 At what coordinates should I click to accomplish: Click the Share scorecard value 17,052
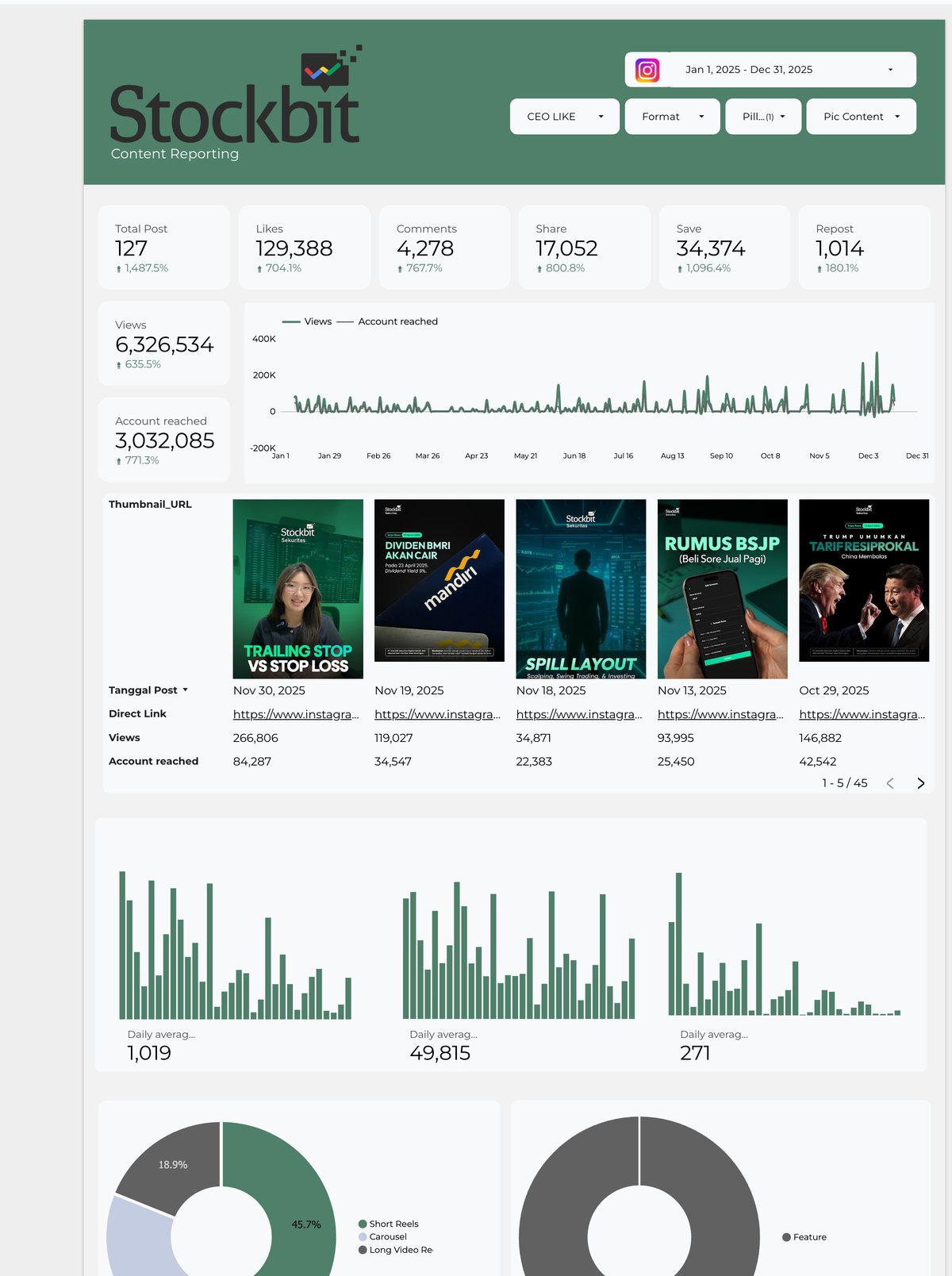566,248
